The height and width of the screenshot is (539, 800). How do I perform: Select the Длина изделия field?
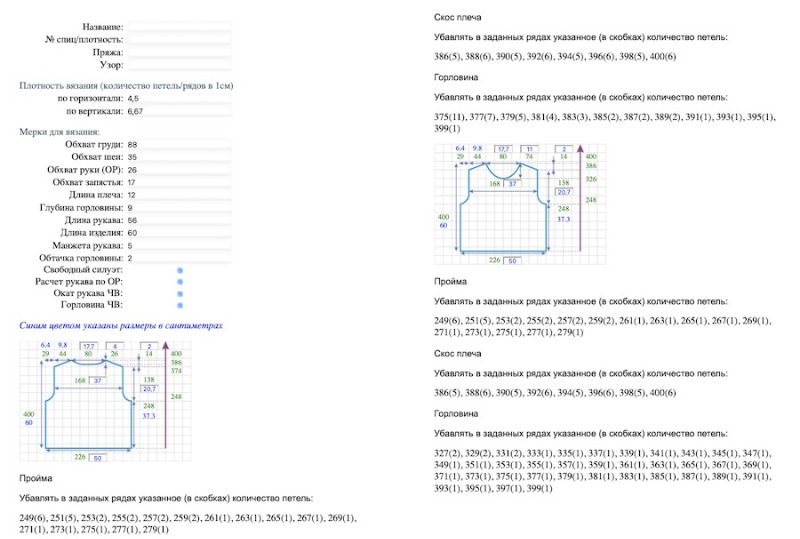pyautogui.click(x=179, y=233)
